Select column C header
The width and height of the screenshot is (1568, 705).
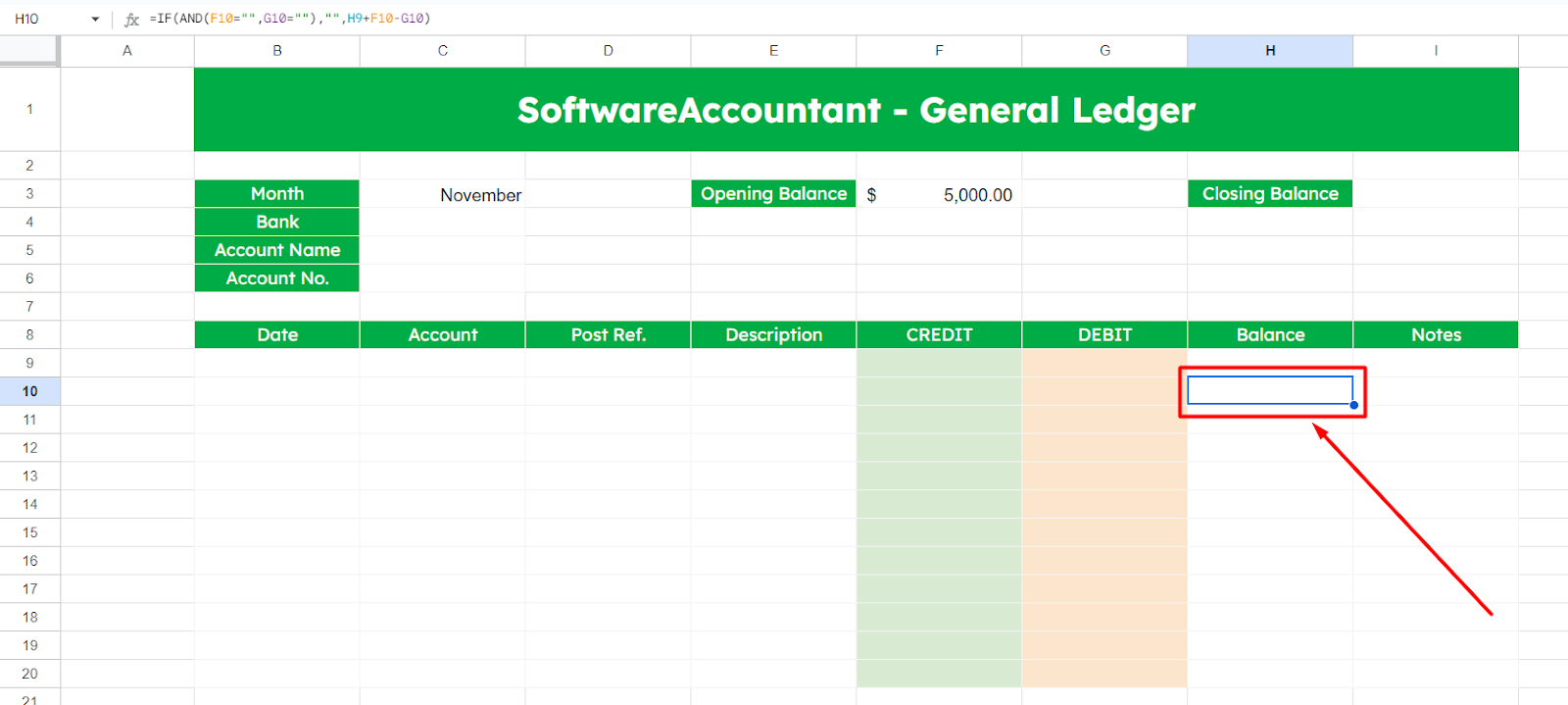(443, 51)
